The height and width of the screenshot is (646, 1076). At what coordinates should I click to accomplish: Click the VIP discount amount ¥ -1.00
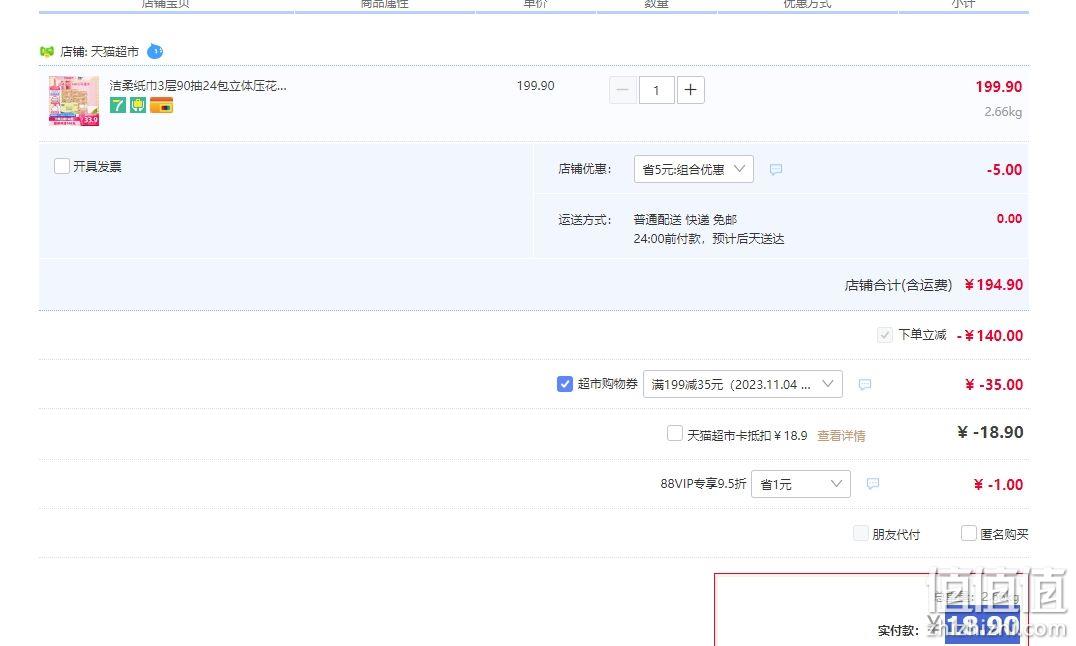pyautogui.click(x=998, y=485)
